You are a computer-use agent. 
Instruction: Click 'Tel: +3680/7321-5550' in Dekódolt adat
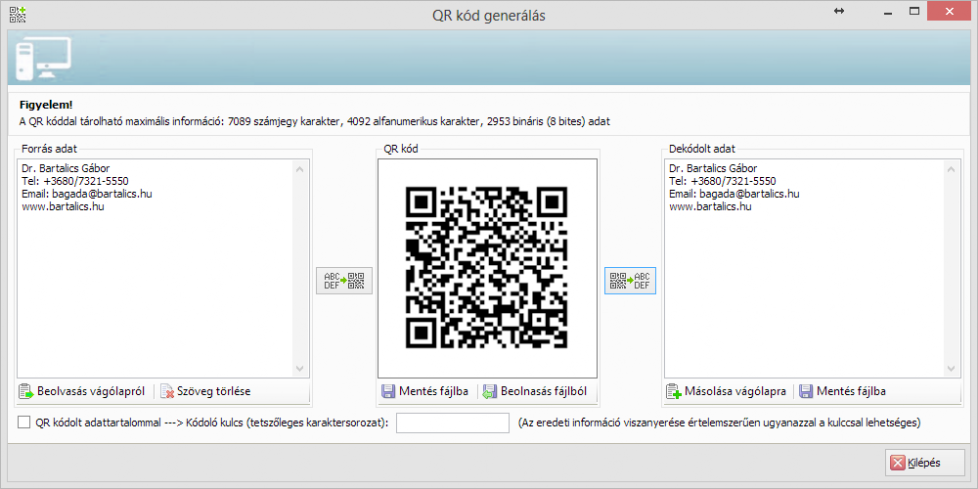(x=722, y=181)
